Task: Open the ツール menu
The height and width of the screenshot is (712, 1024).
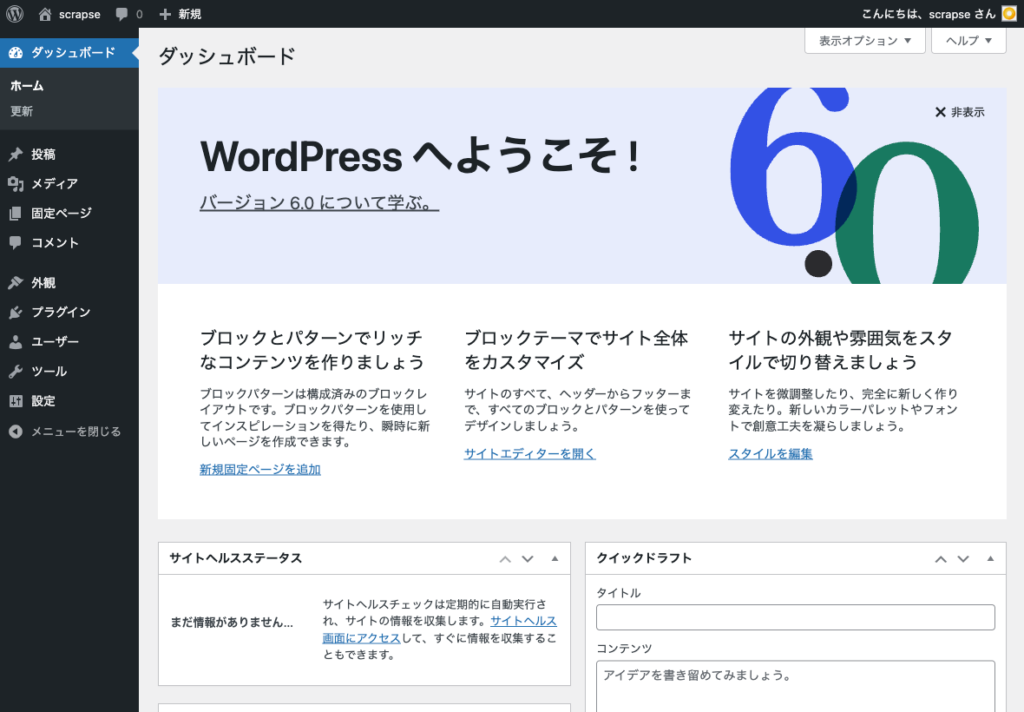Action: tap(69, 371)
